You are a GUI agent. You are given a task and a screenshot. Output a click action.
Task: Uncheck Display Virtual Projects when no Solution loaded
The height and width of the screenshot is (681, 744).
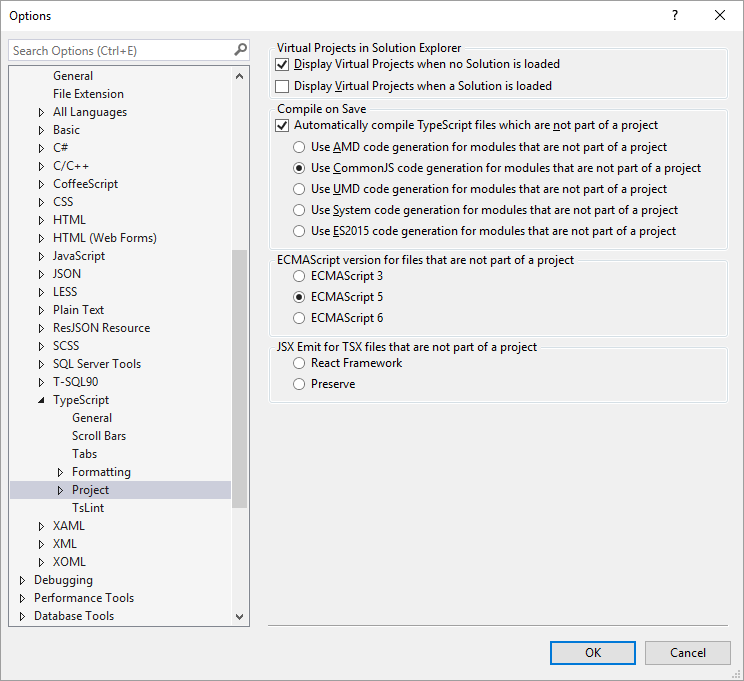click(x=282, y=64)
